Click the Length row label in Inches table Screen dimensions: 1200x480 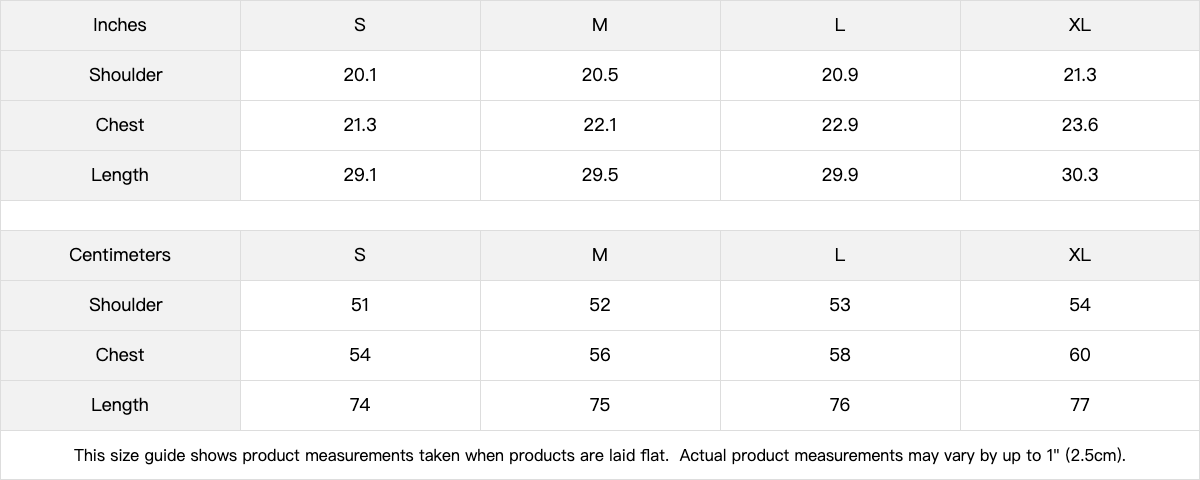point(120,175)
